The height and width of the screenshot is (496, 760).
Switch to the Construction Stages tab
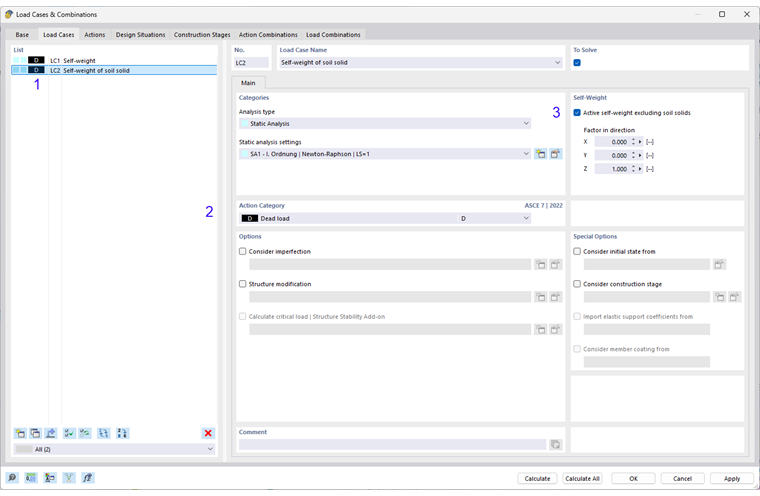202,35
